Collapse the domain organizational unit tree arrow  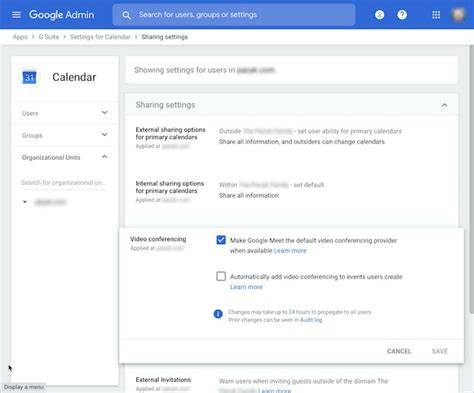(25, 202)
